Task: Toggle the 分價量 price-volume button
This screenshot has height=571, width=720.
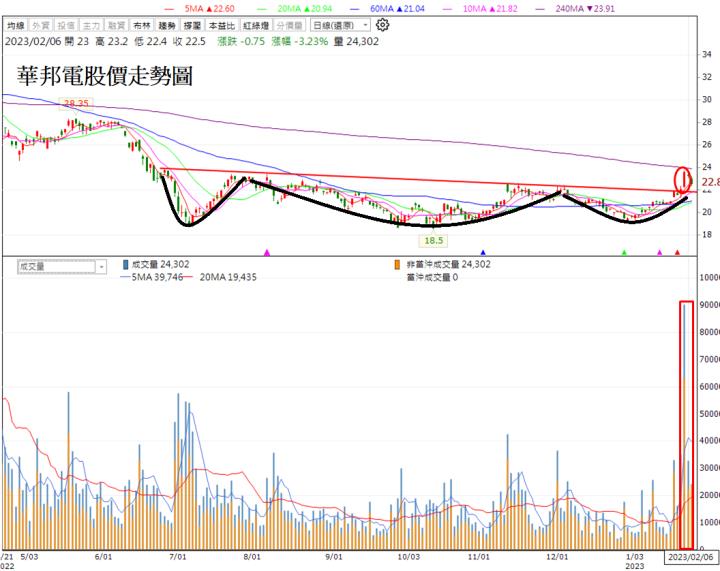Action: 290,25
